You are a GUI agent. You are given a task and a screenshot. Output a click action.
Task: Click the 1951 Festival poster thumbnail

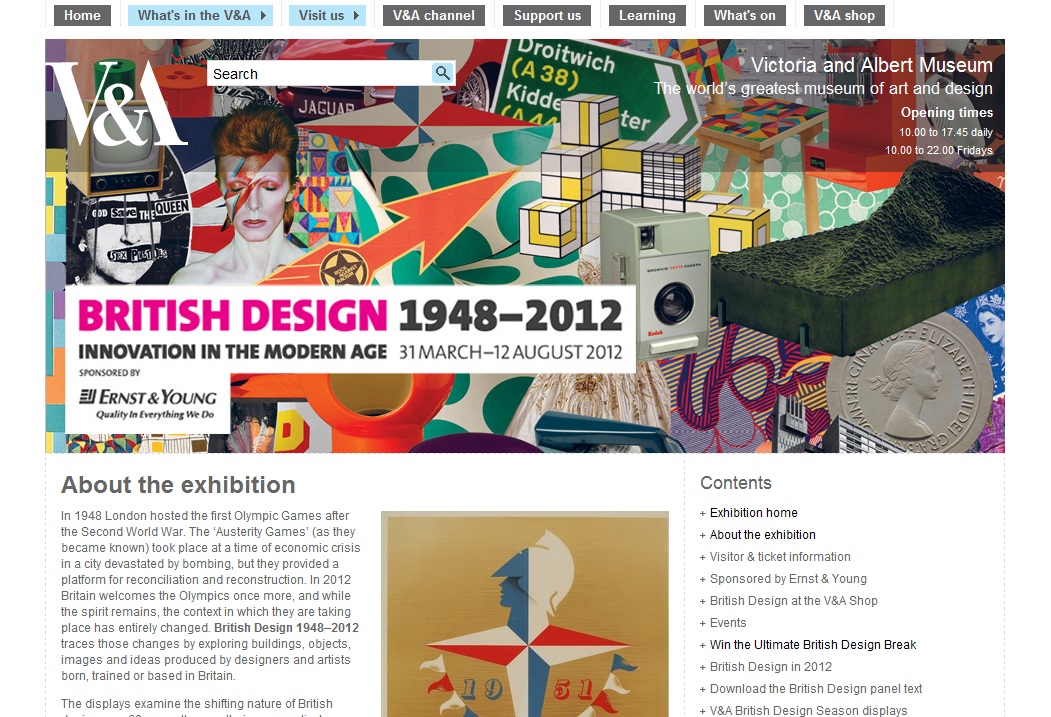click(x=525, y=614)
